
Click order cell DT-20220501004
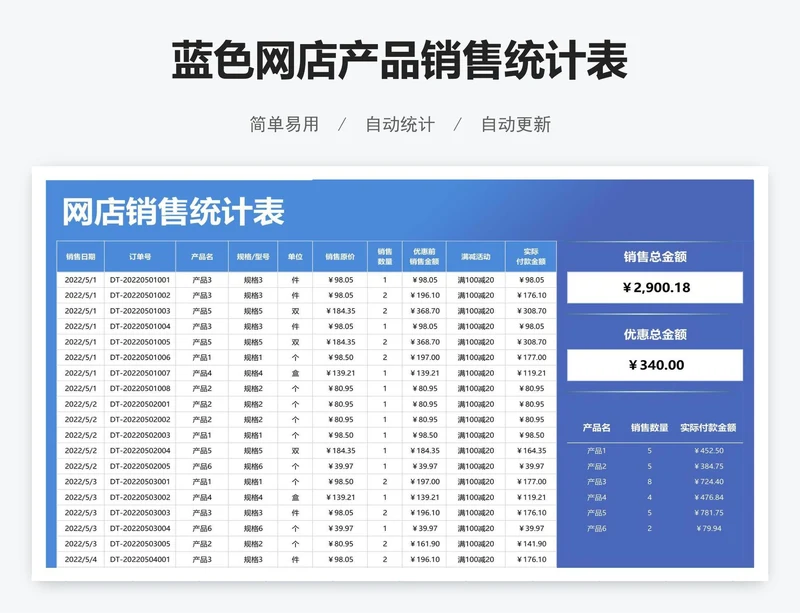pos(140,326)
